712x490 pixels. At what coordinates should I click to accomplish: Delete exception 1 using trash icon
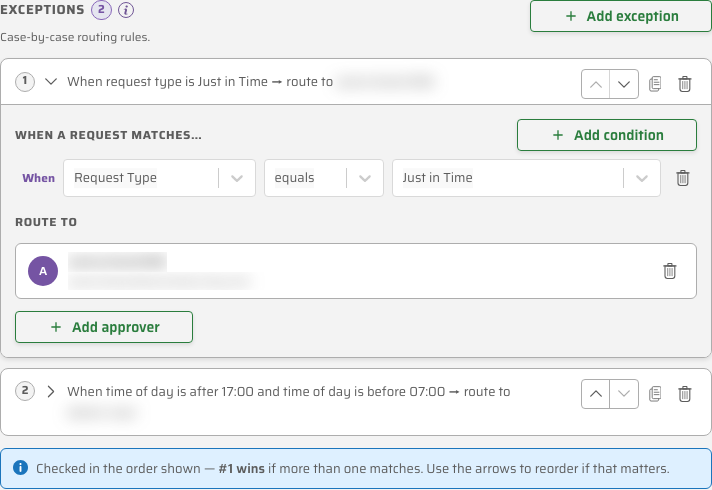(x=685, y=84)
